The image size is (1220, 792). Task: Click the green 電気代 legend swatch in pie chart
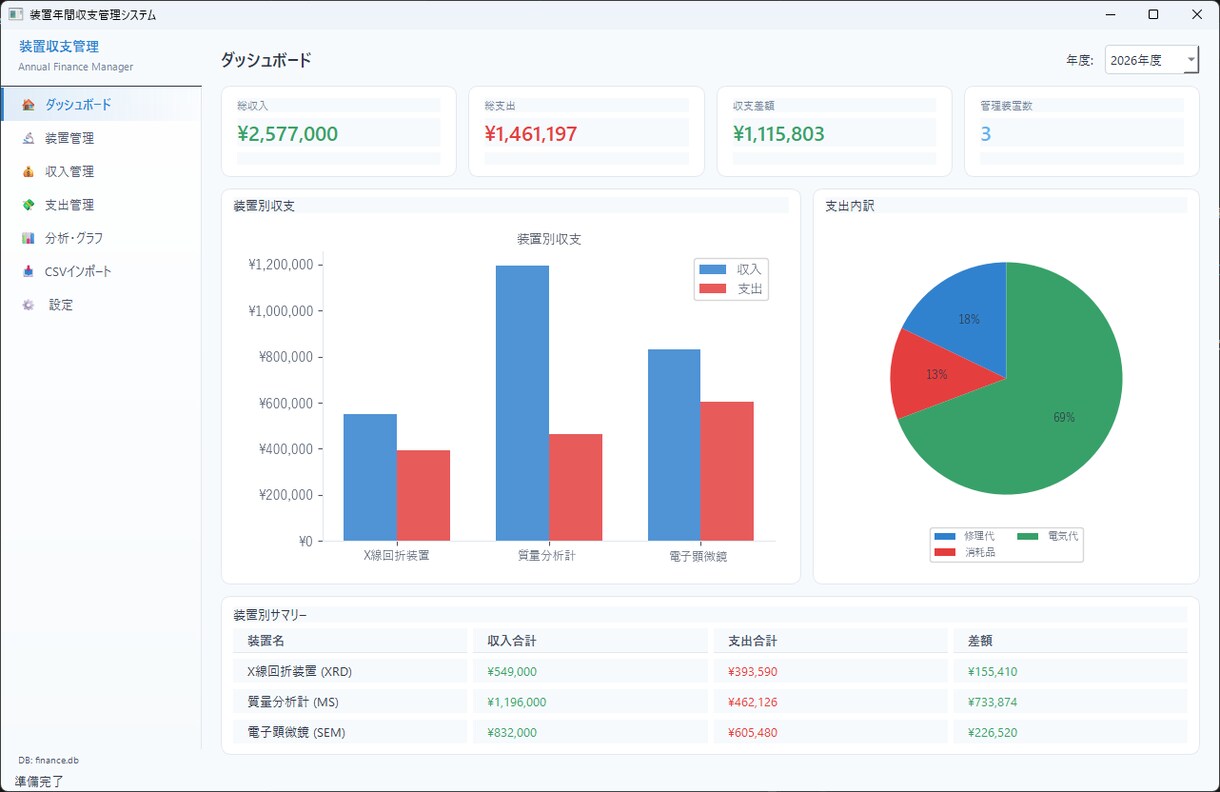(x=1028, y=537)
